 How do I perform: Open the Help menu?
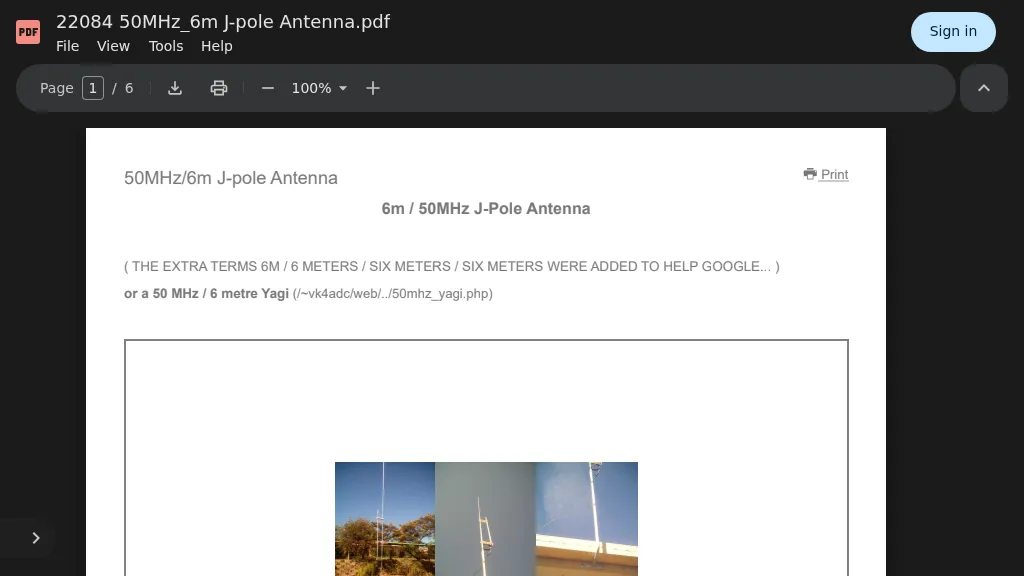coord(216,46)
